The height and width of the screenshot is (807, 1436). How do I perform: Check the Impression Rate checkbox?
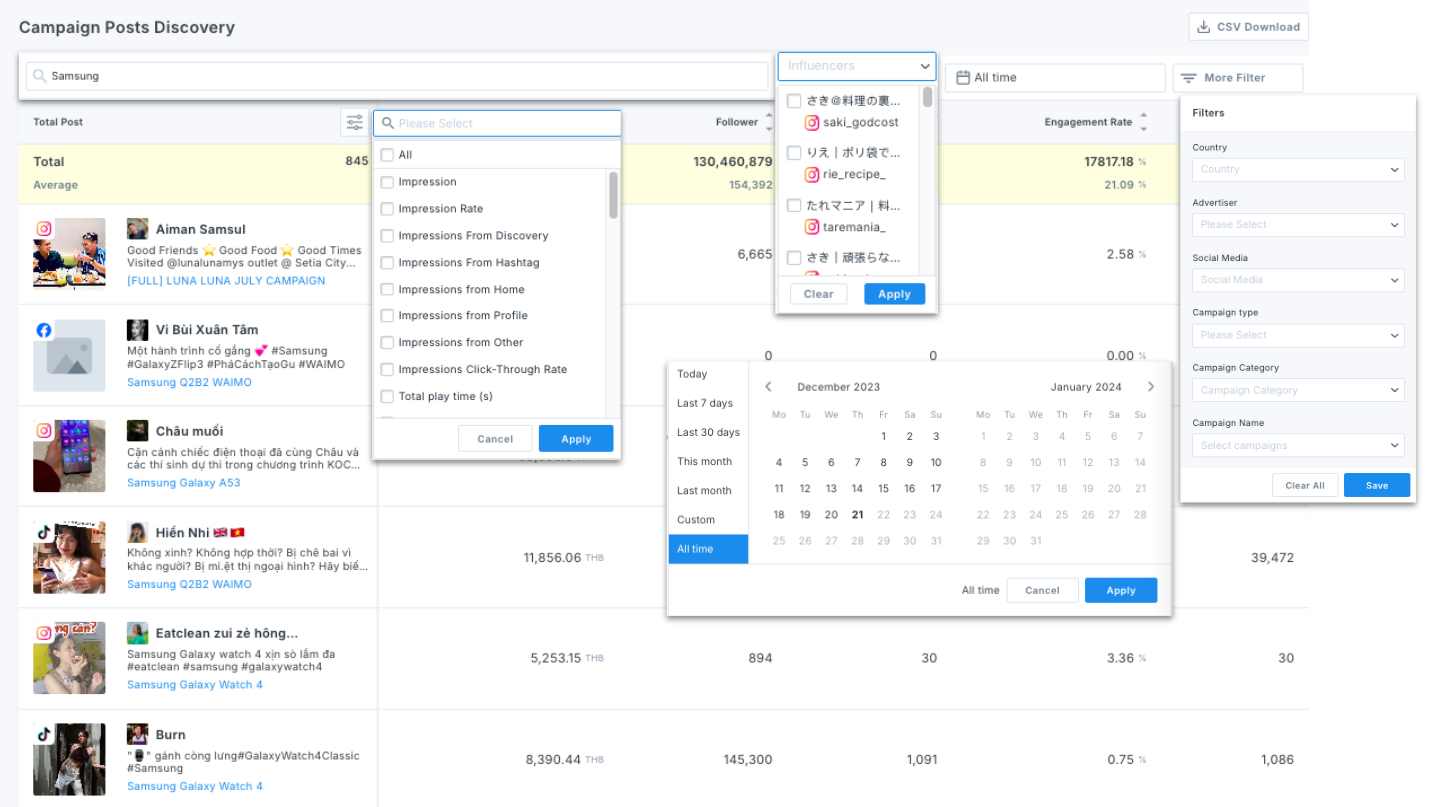click(x=387, y=209)
